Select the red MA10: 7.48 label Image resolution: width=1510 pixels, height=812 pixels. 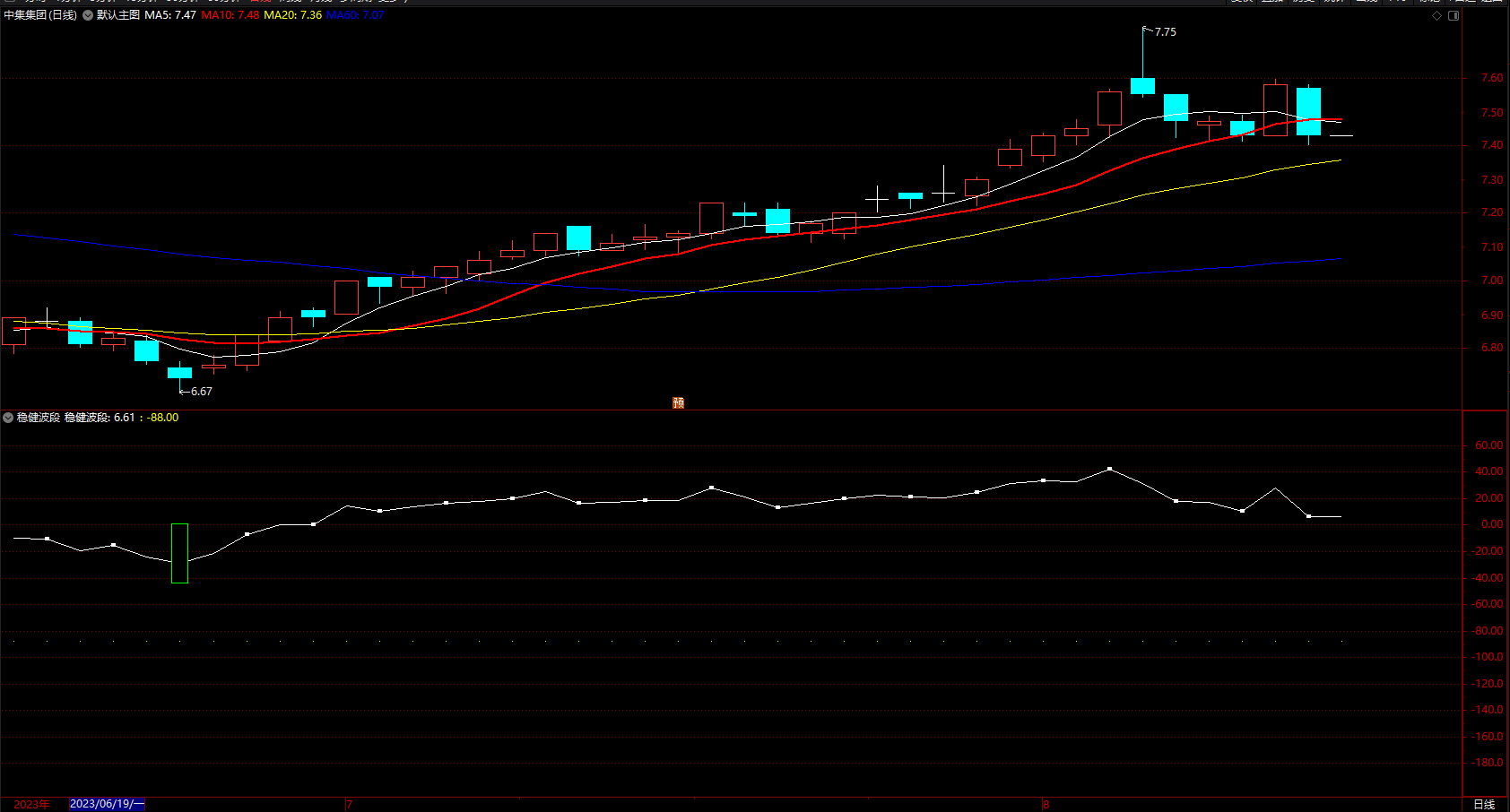click(230, 15)
